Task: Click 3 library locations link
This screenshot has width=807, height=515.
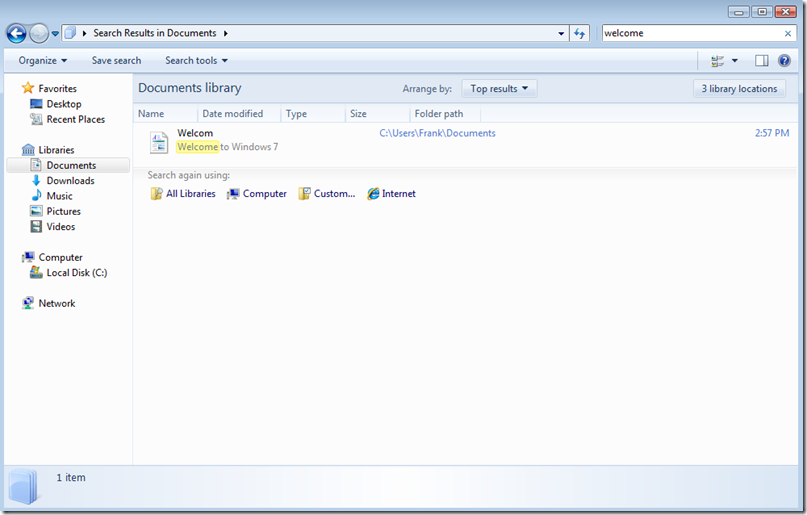Action: [739, 88]
